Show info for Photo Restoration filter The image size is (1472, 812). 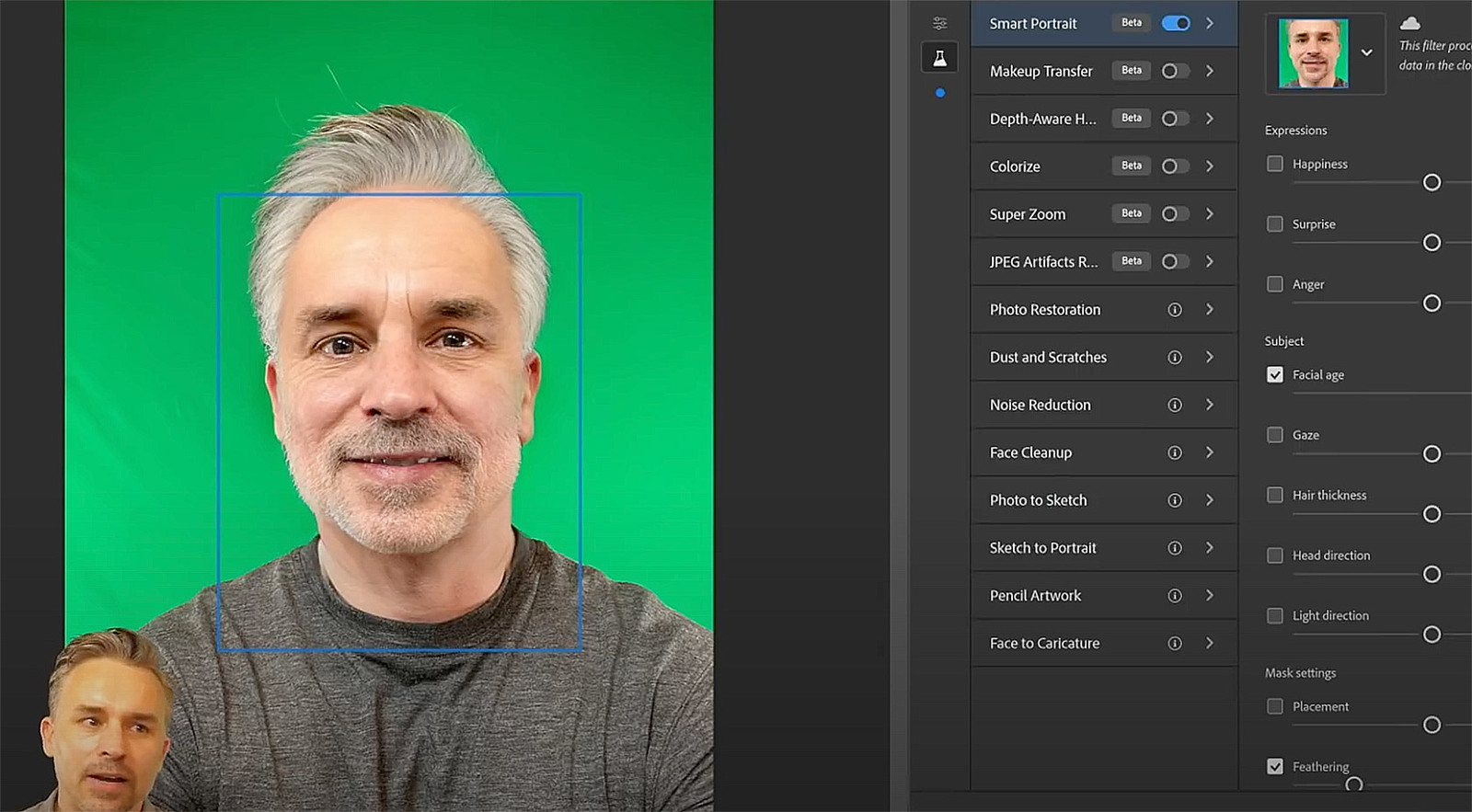(1175, 310)
